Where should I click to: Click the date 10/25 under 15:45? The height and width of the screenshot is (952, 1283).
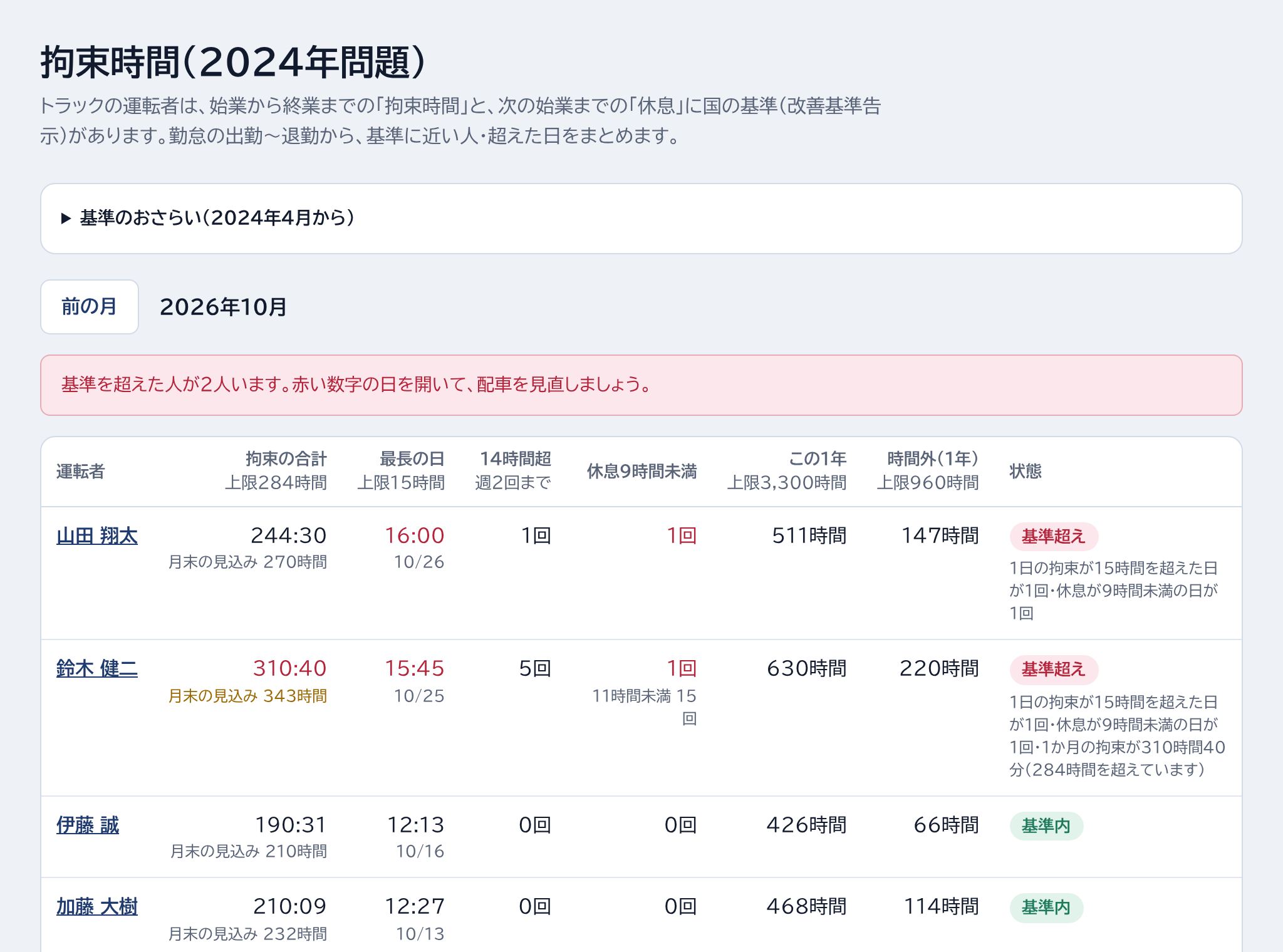click(x=418, y=696)
